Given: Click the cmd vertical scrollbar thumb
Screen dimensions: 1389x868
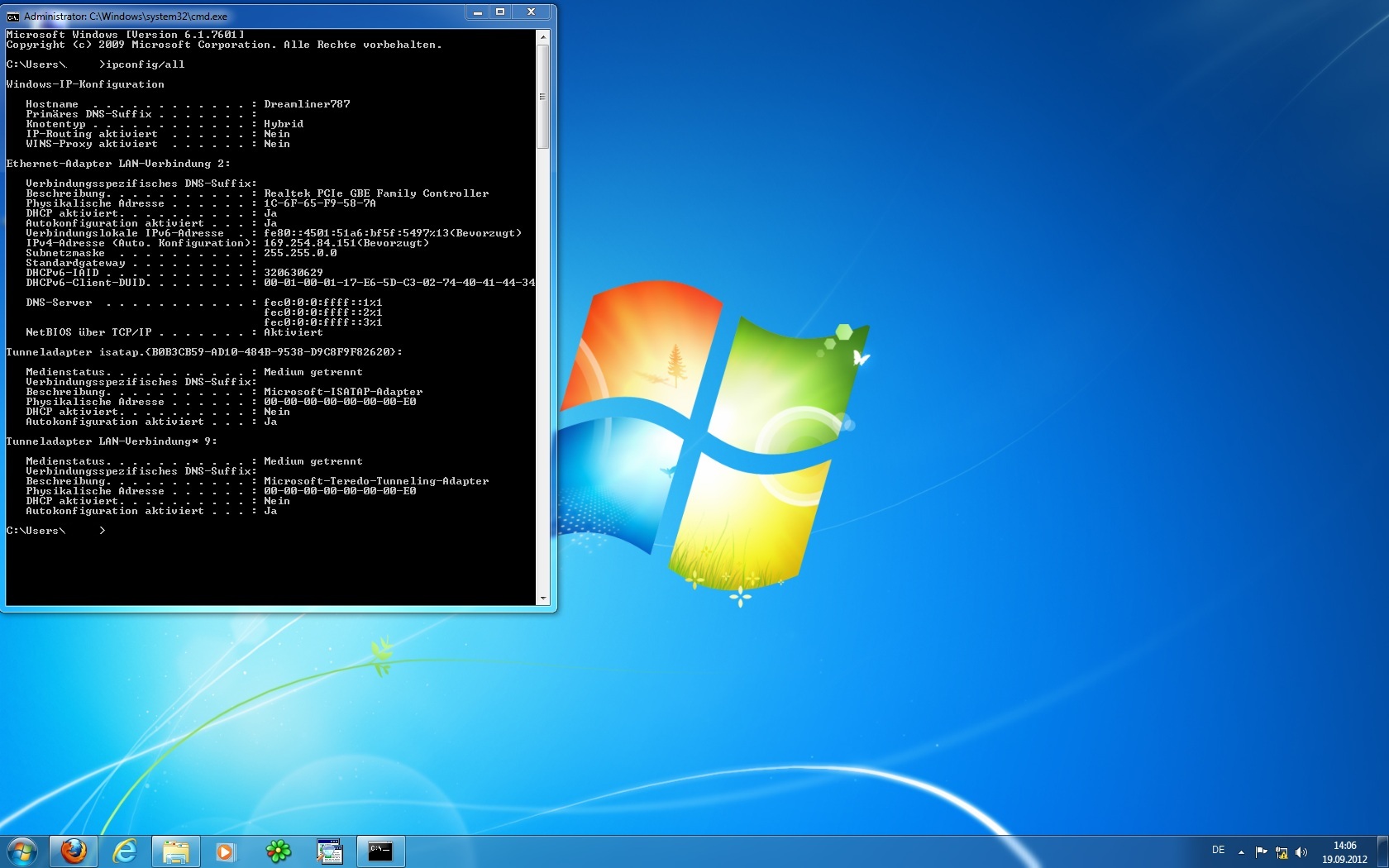Looking at the screenshot, I should pos(543,96).
